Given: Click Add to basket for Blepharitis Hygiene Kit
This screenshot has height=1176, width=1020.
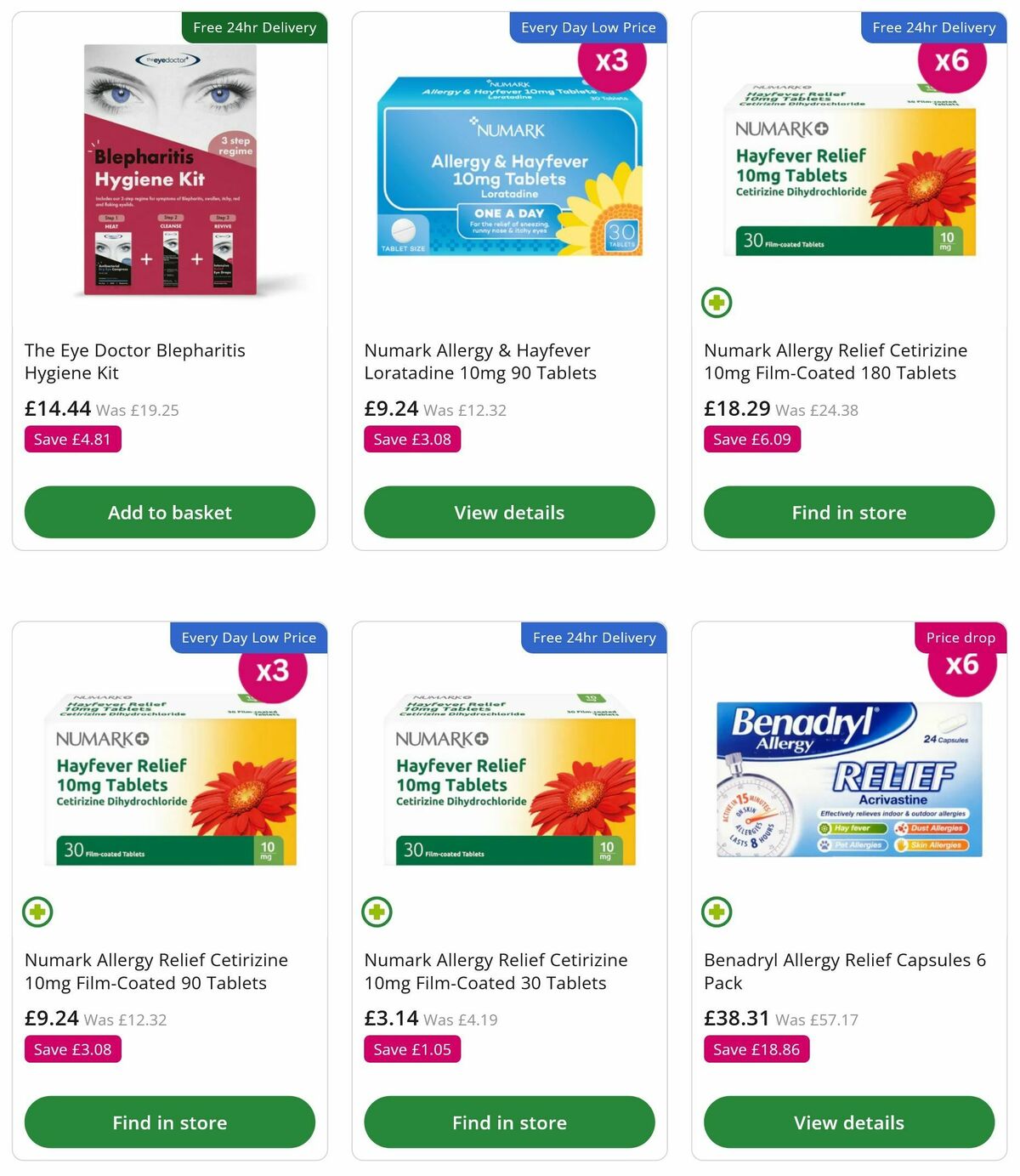Looking at the screenshot, I should (x=169, y=512).
